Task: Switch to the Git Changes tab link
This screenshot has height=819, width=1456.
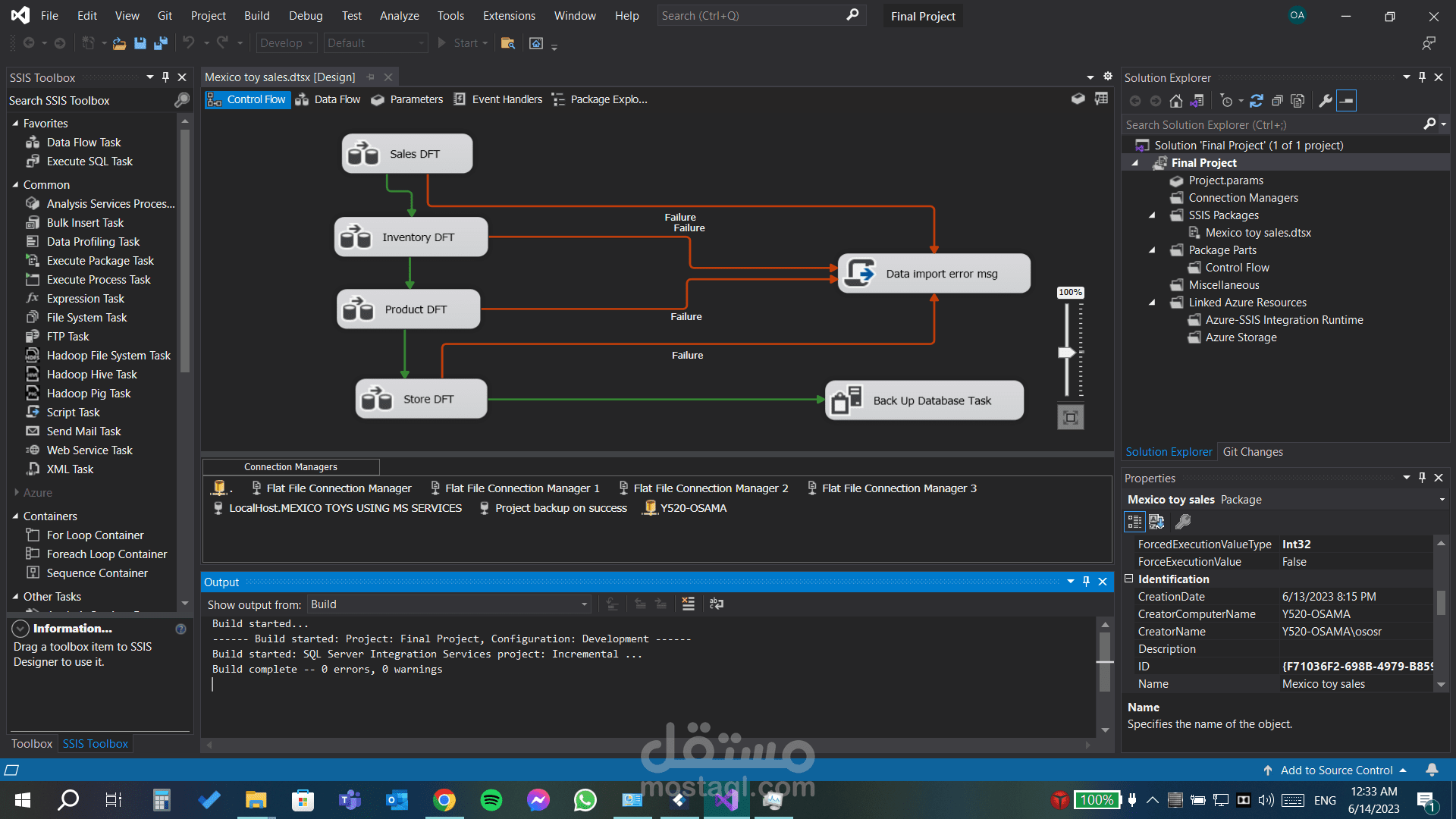Action: click(x=1253, y=452)
